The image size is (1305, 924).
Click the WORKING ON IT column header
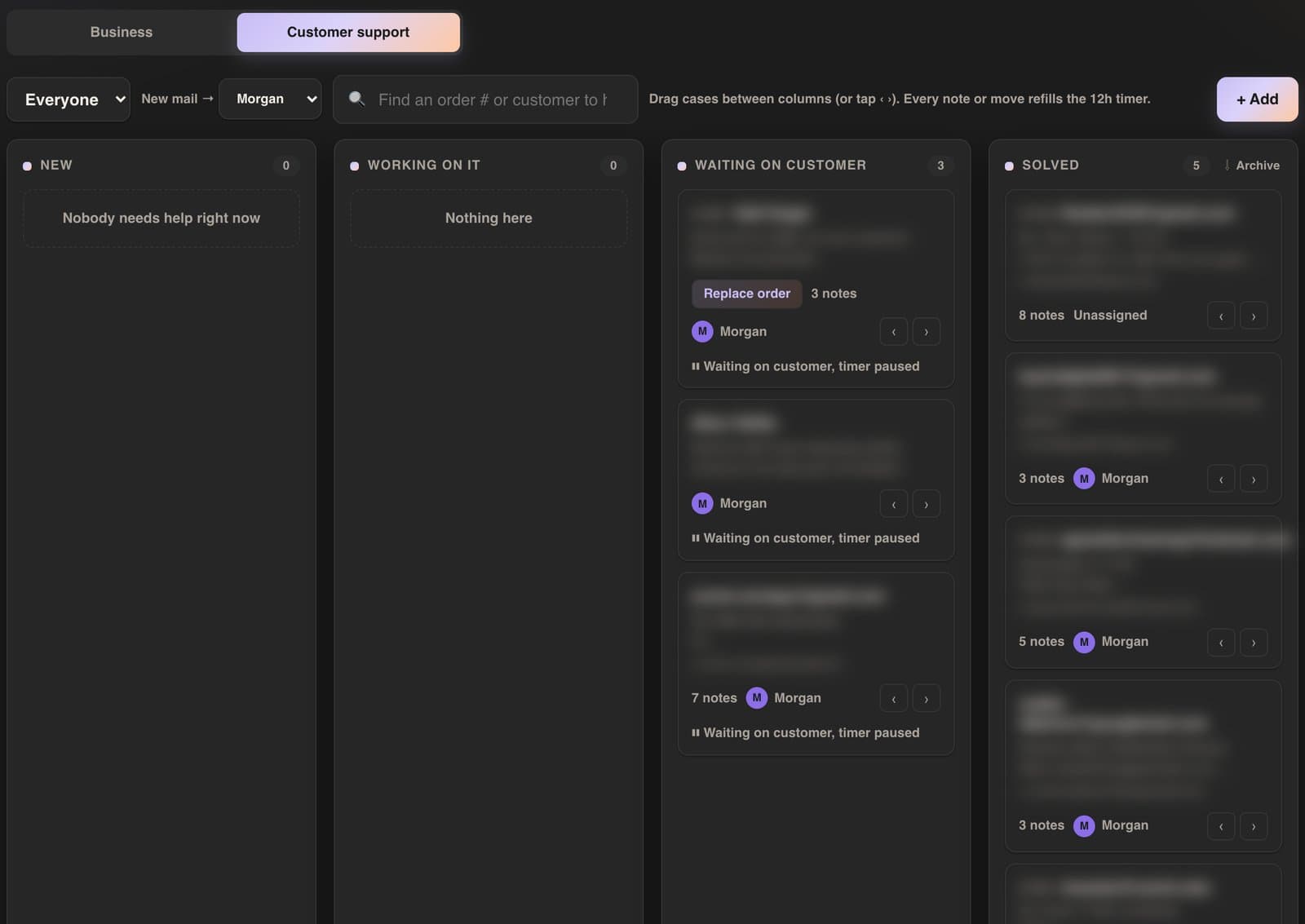(x=424, y=165)
